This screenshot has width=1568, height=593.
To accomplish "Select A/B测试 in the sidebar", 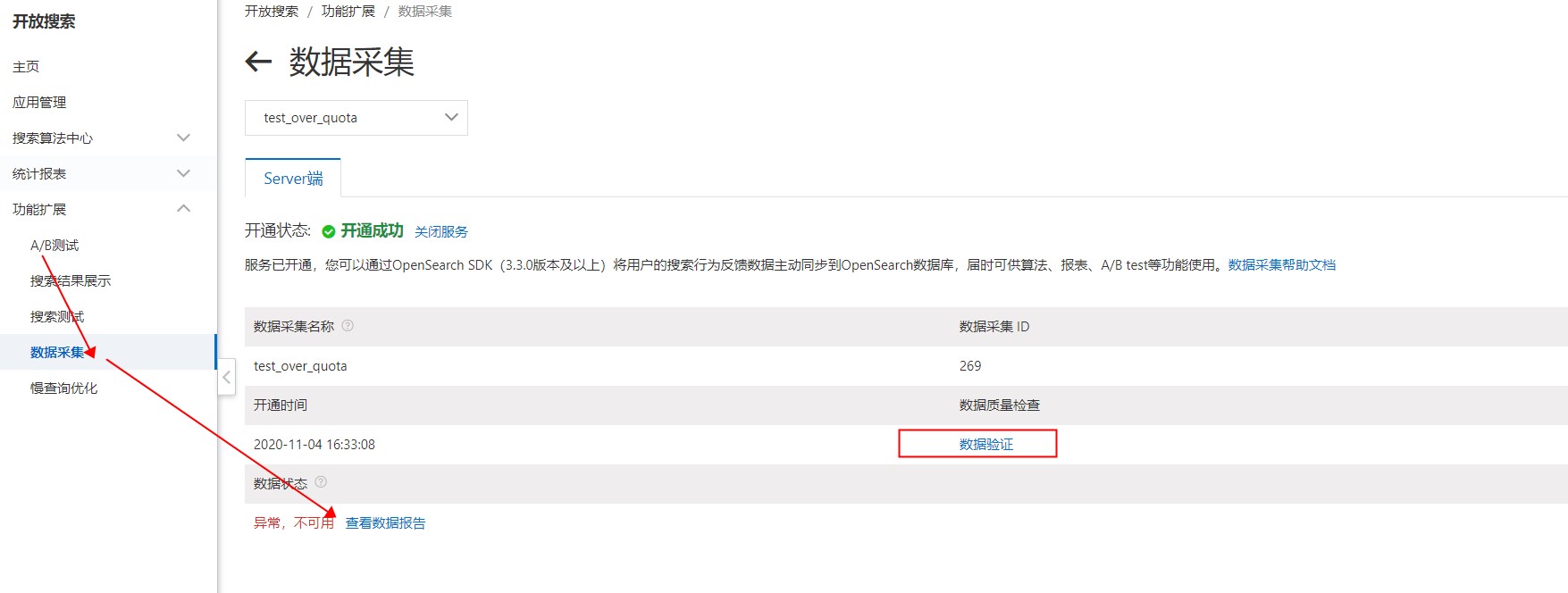I will (55, 246).
